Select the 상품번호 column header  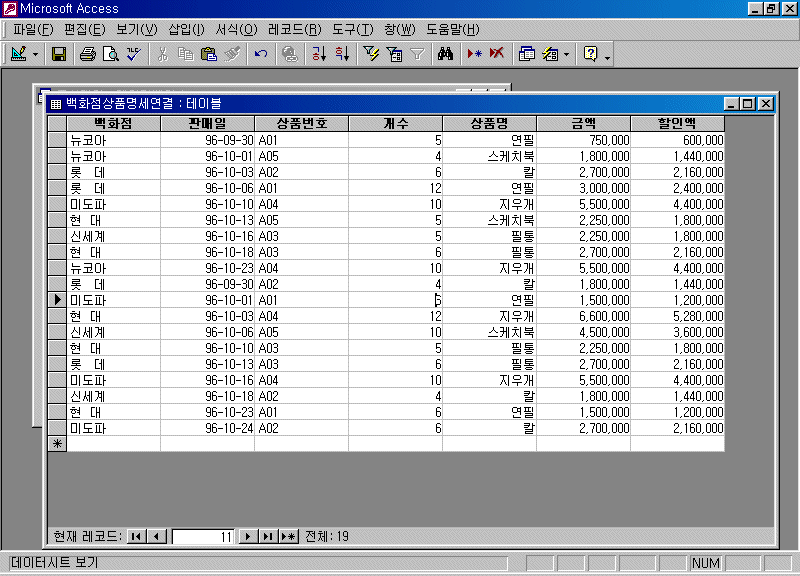click(x=302, y=123)
